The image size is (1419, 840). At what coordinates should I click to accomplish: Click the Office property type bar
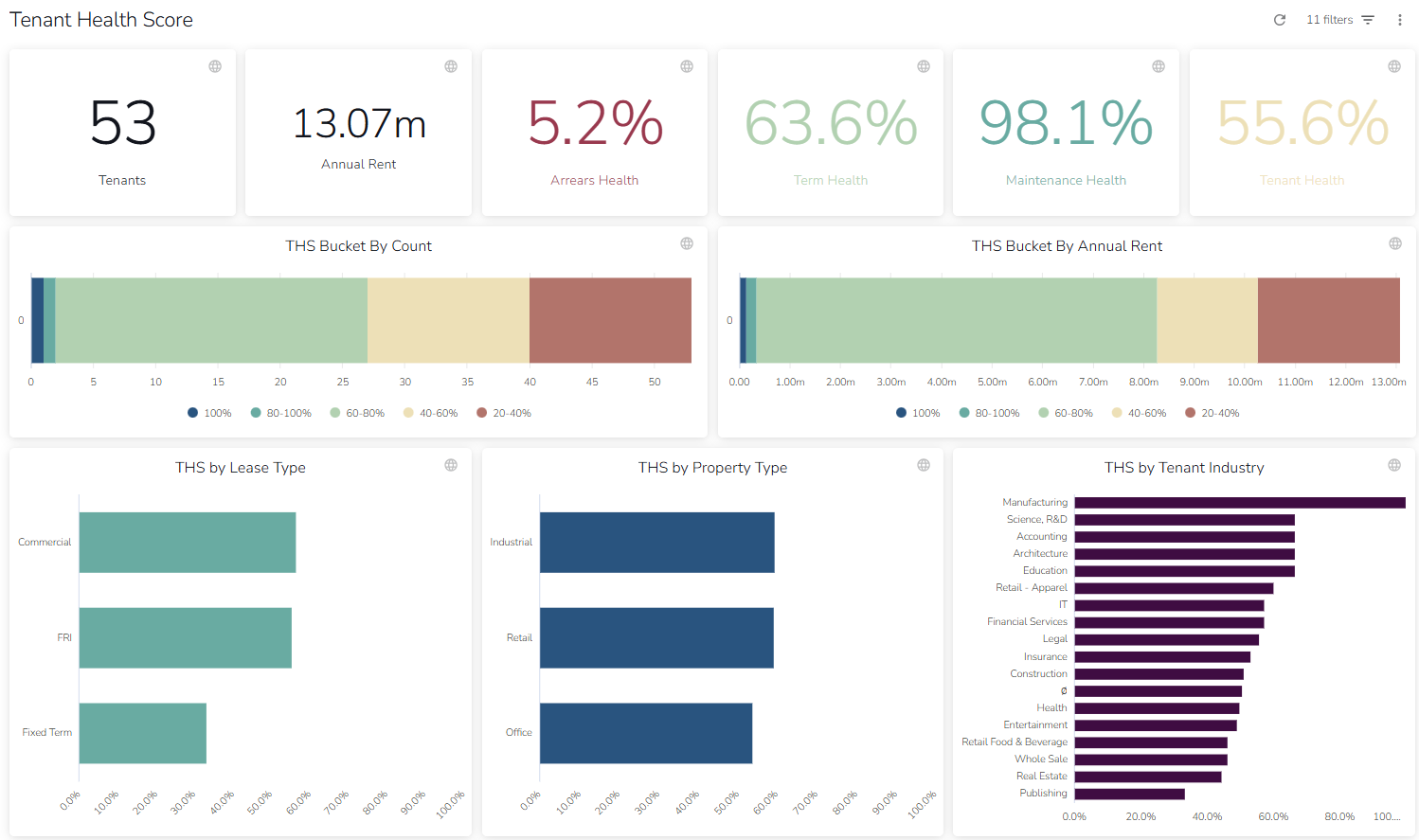pos(645,733)
